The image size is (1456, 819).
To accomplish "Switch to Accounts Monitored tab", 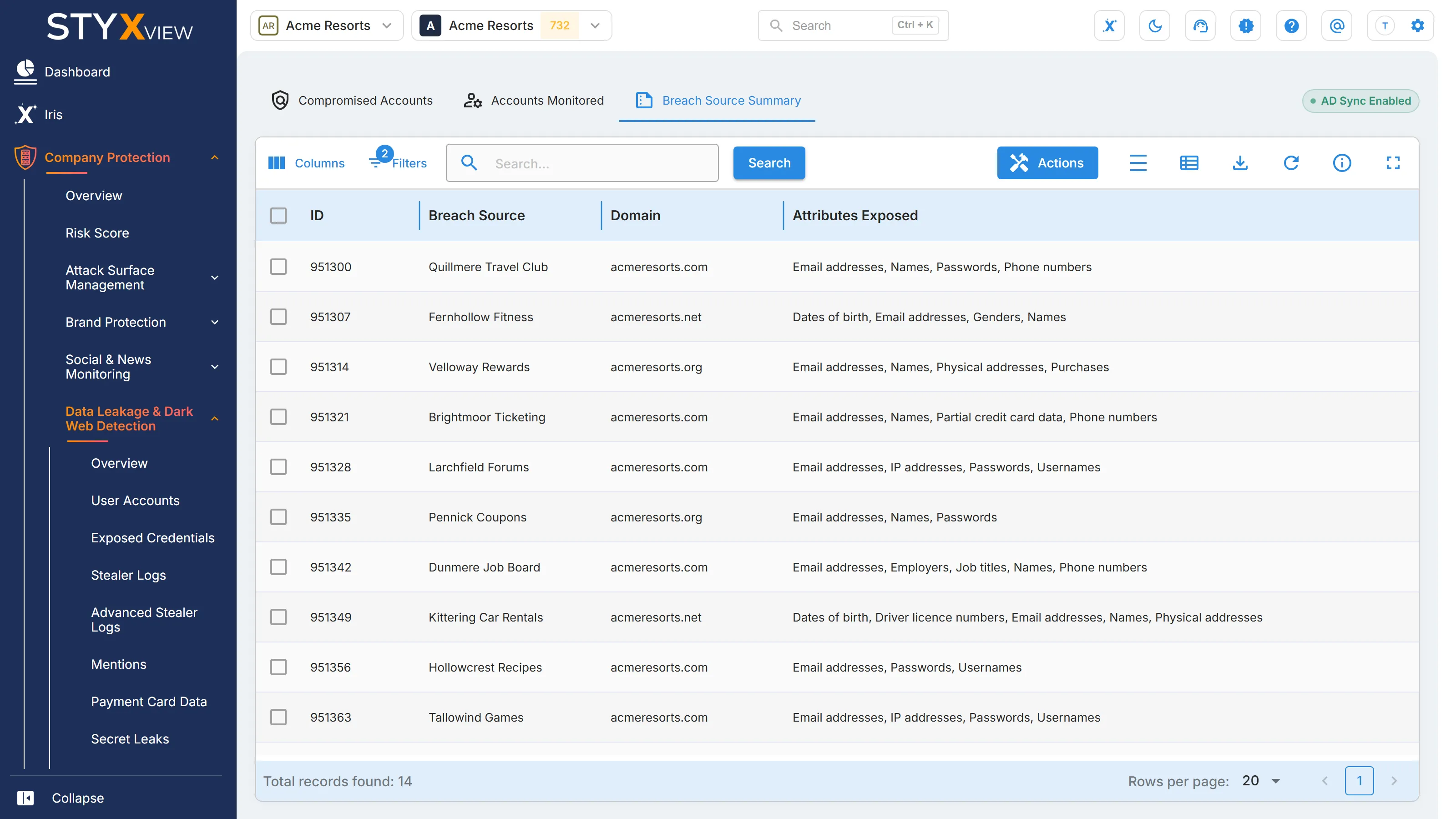I will click(534, 100).
